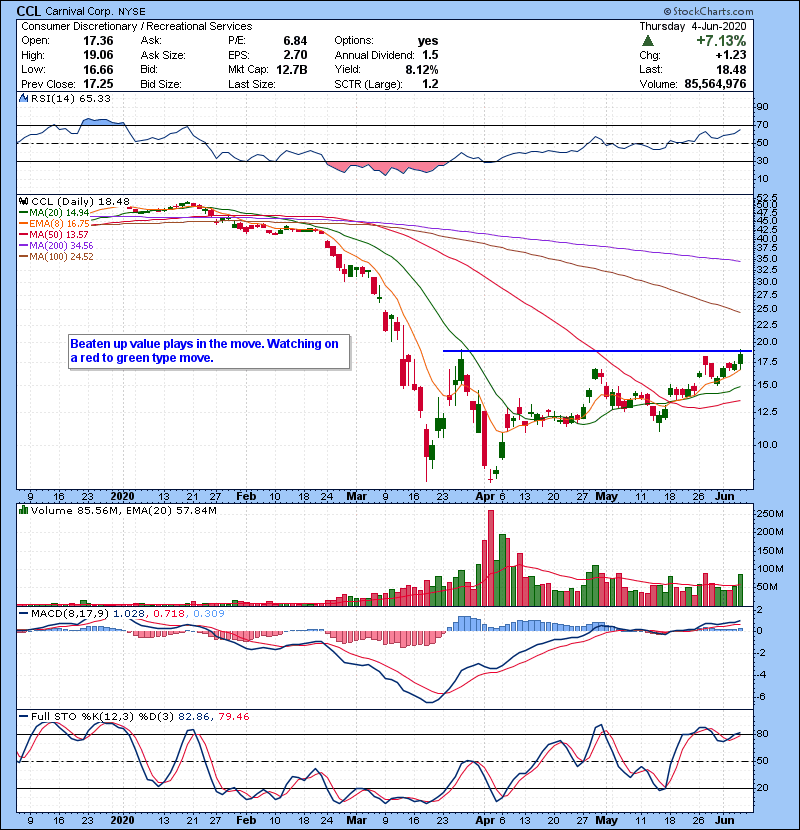This screenshot has height=830, width=800.
Task: Click the orange EMA(8) legend line marker
Action: tap(24, 224)
